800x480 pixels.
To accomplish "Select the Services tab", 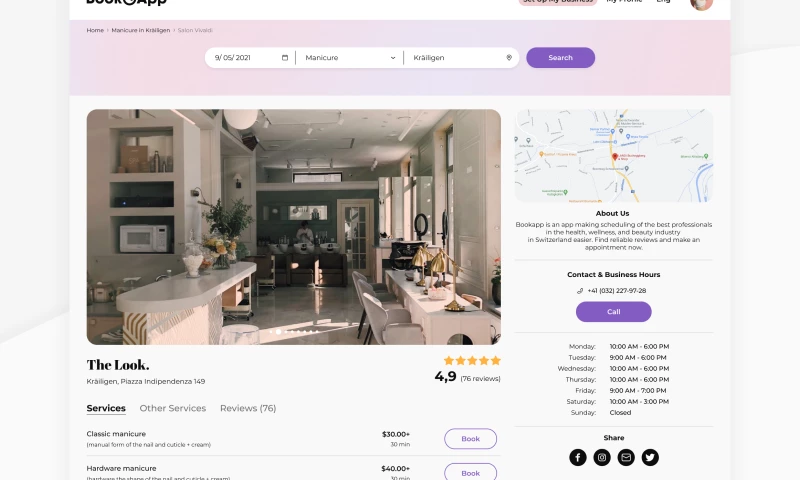I will (x=106, y=408).
